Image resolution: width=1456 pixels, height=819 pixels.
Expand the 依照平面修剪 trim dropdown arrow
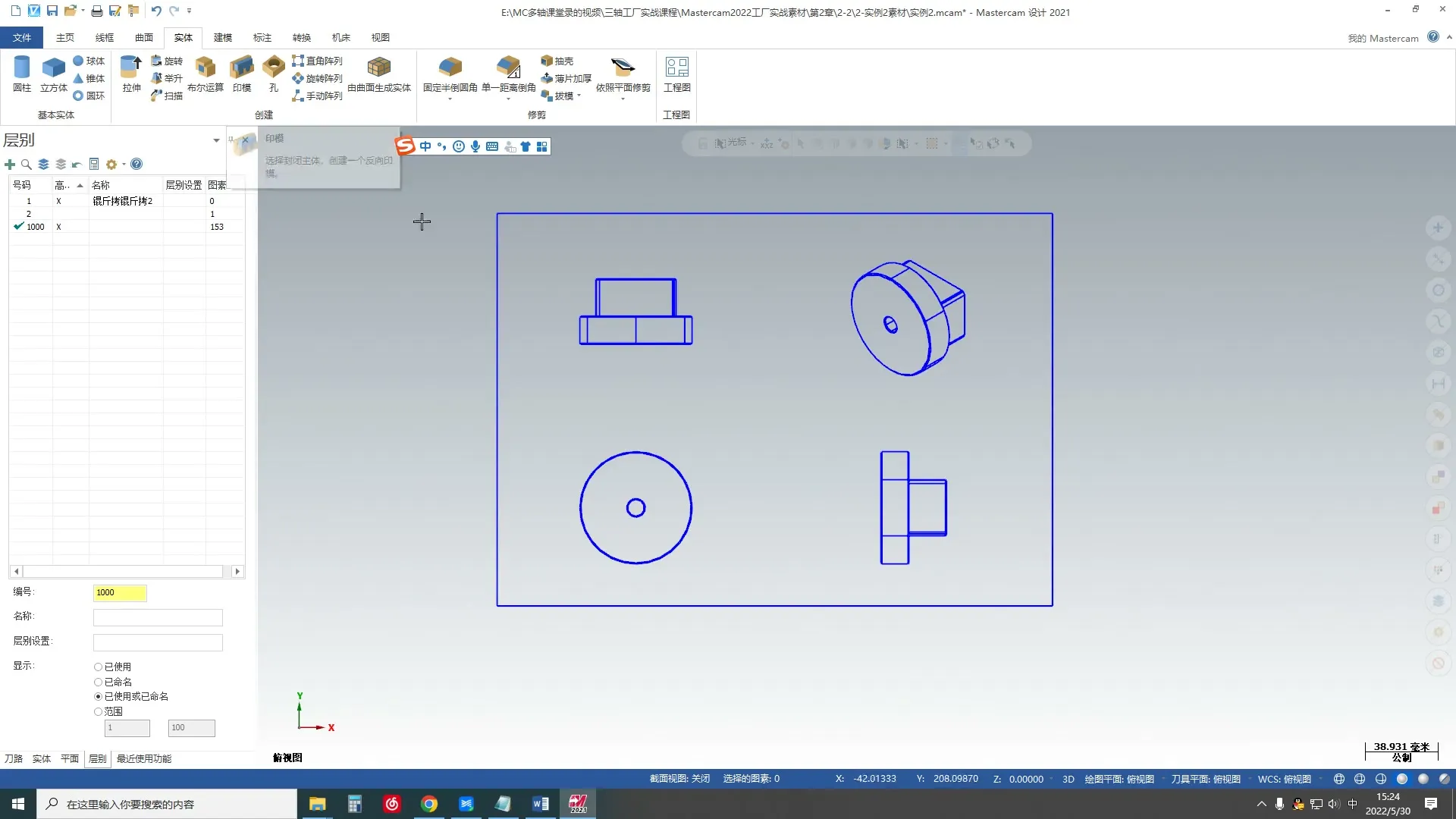click(x=623, y=99)
